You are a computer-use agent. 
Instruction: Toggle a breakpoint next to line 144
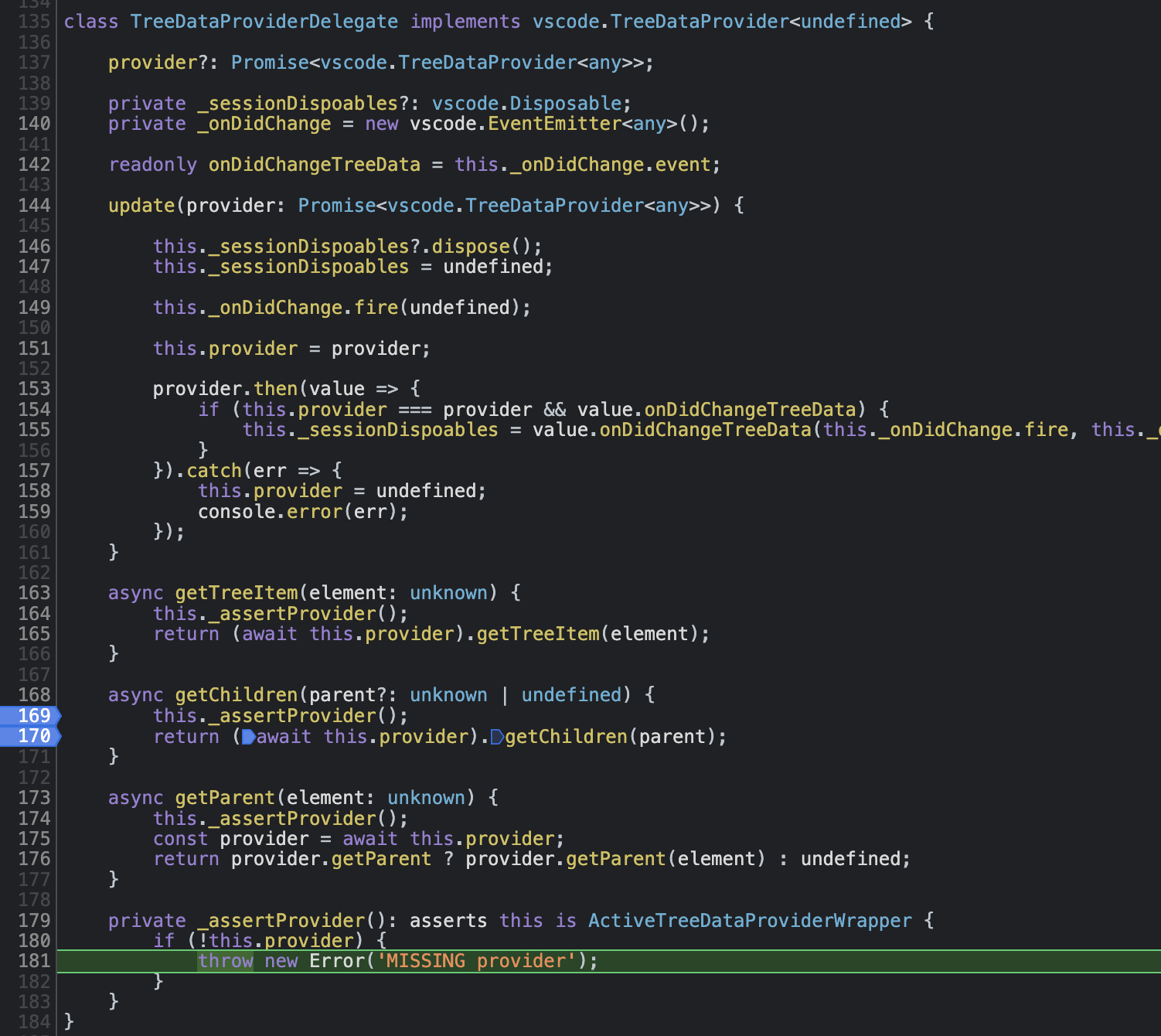[17, 205]
